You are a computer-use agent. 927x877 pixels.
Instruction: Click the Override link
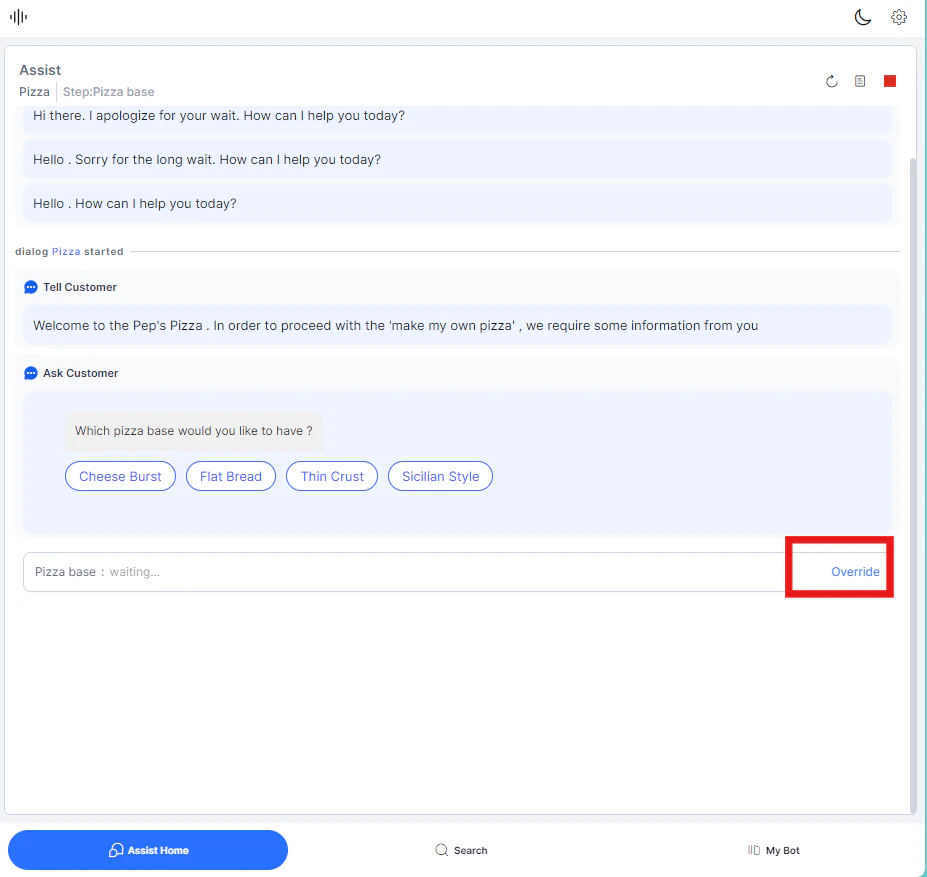click(x=855, y=572)
